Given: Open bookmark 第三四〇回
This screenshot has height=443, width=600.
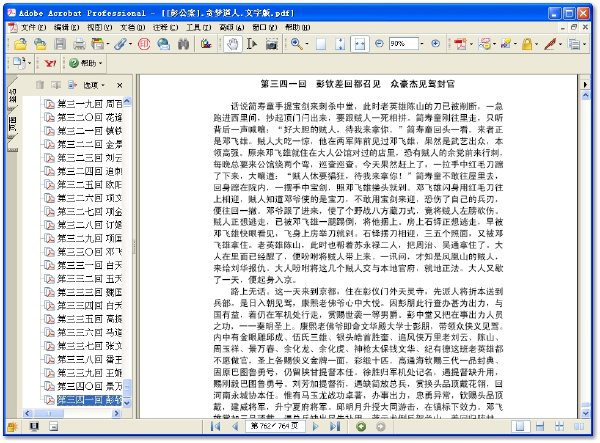Looking at the screenshot, I should [x=89, y=386].
